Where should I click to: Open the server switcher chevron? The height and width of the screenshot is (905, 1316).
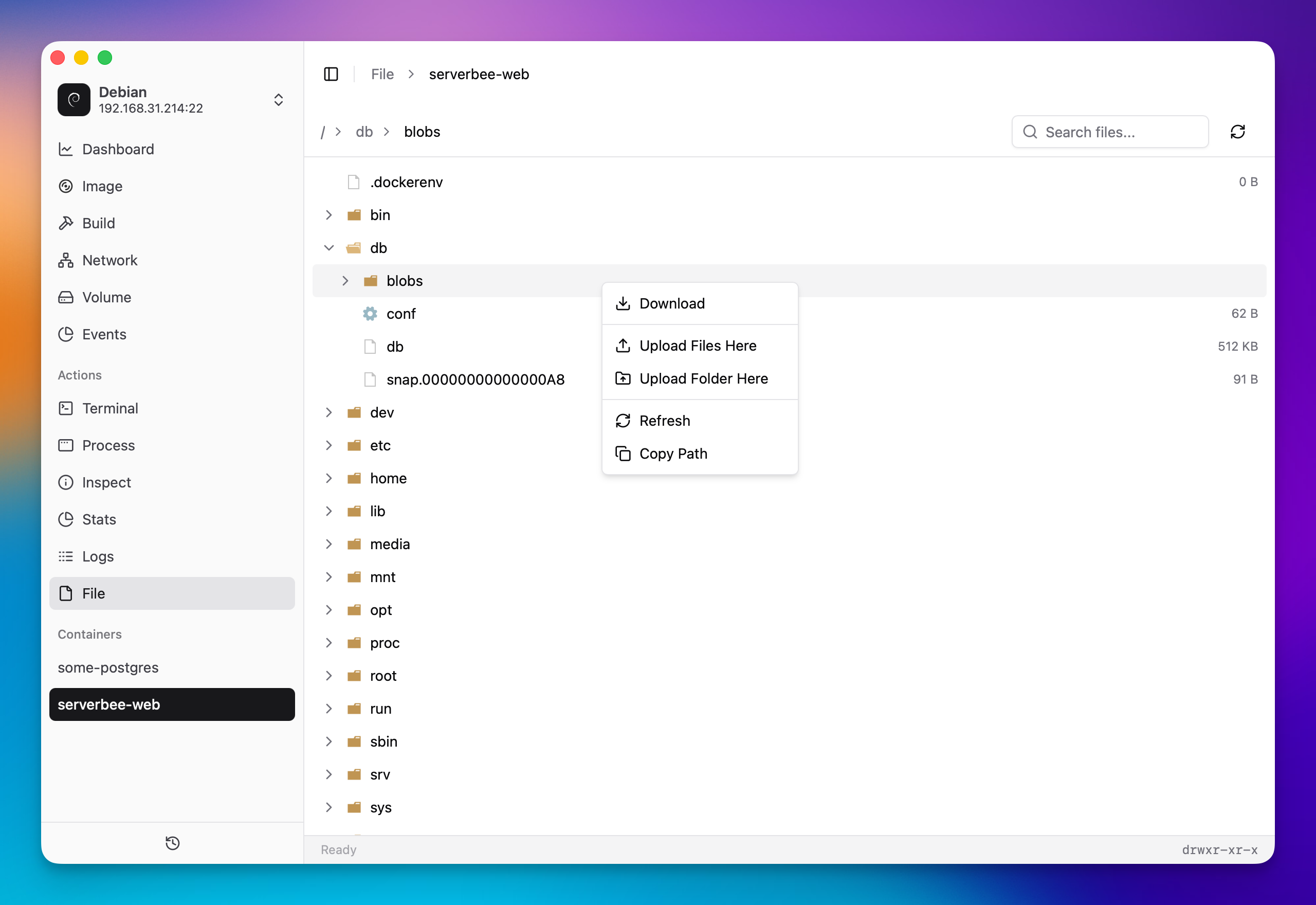pyautogui.click(x=278, y=99)
